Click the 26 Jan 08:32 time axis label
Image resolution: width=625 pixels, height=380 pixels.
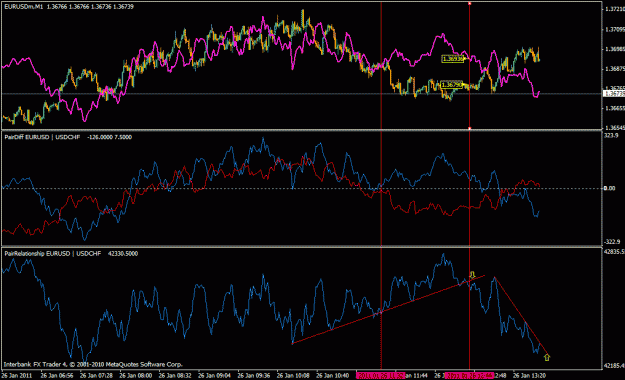175,376
